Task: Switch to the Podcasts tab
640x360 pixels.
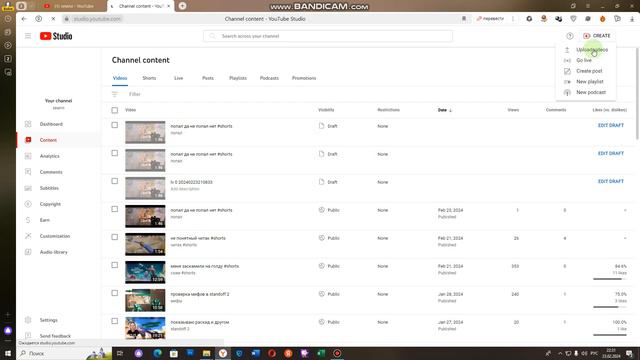Action: click(x=269, y=78)
